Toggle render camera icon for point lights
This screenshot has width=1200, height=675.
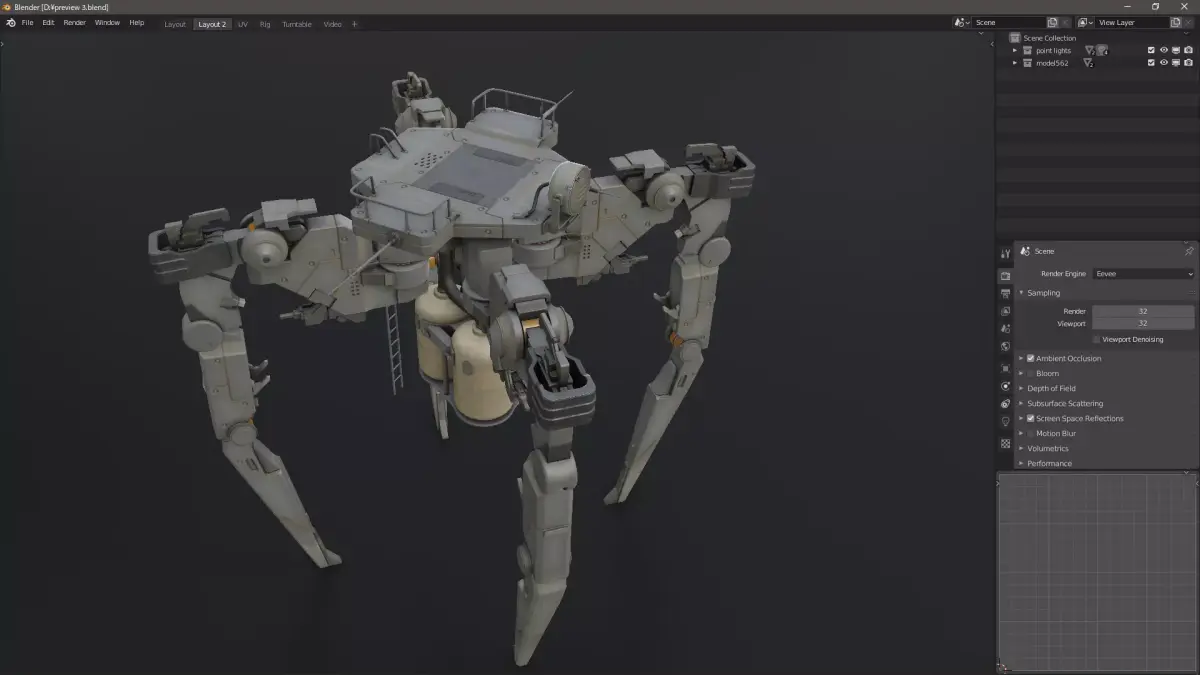click(1188, 50)
